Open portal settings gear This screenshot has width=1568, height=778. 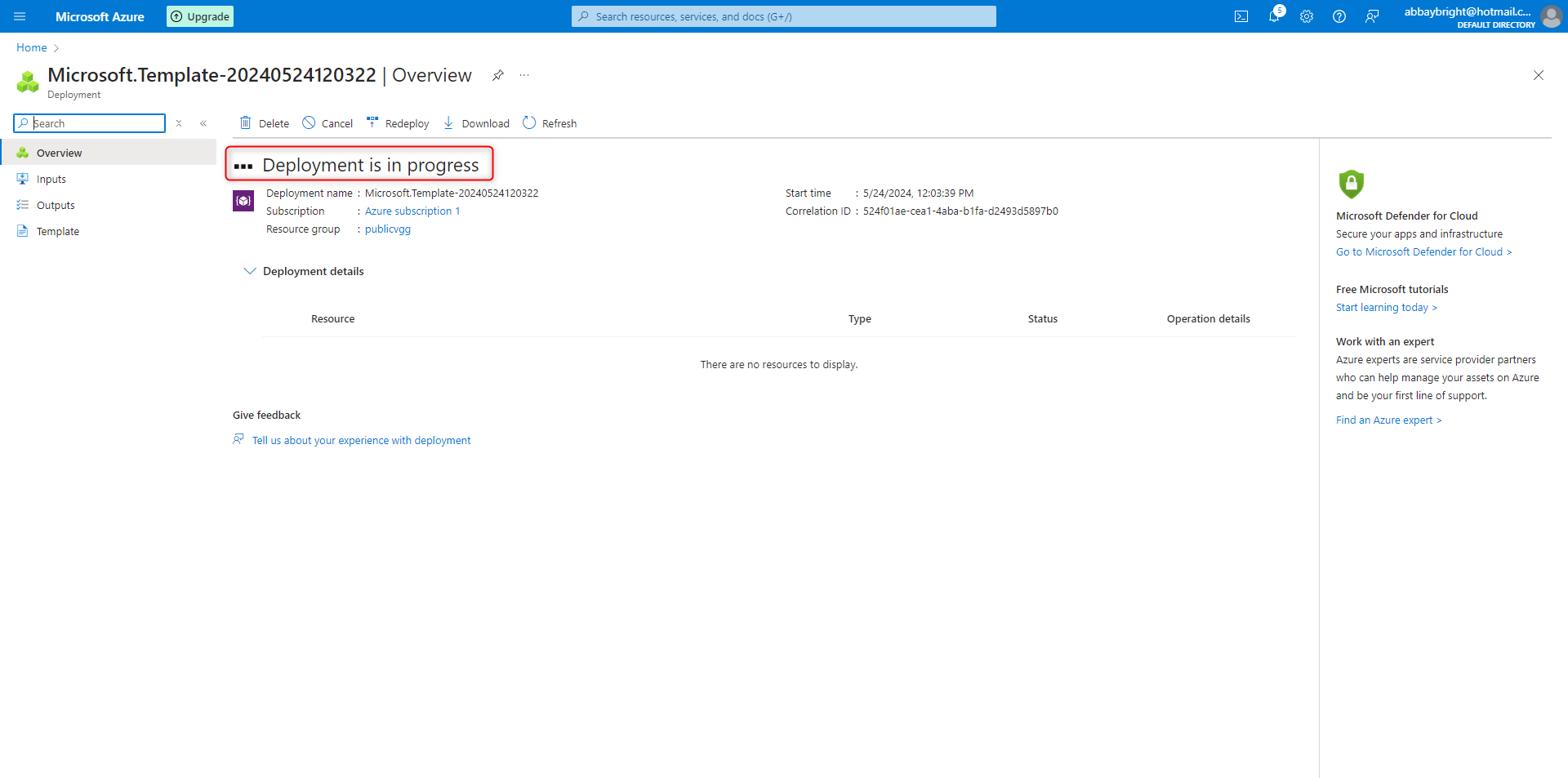(1307, 16)
